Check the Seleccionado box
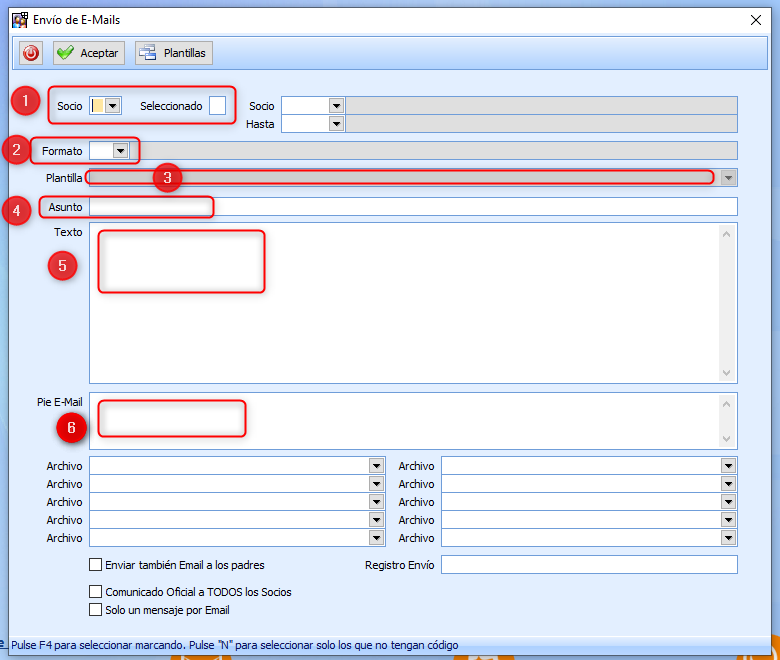780x660 pixels. pyautogui.click(x=217, y=106)
